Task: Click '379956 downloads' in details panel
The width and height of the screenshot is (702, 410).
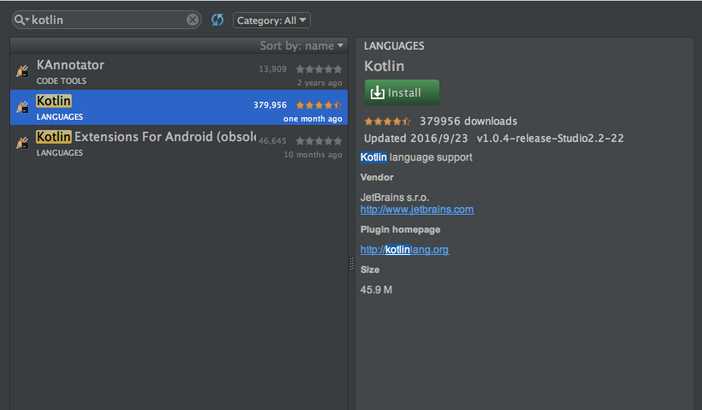Action: point(468,121)
